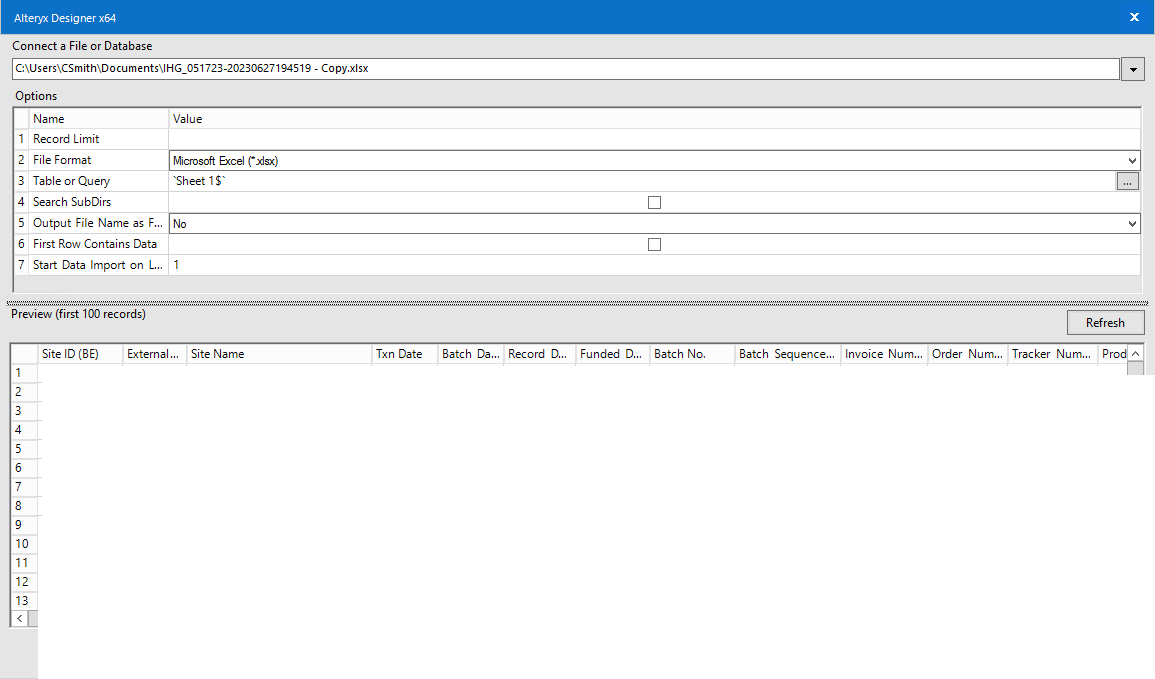1155x679 pixels.
Task: Open the Output File Name as Field dropdown
Action: click(x=1131, y=223)
